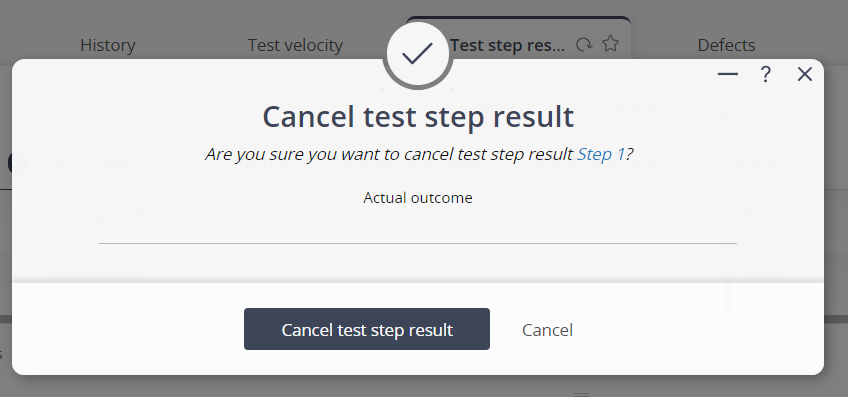Dismiss dialog using the plain Cancel button
Viewport: 848px width, 397px height.
[547, 330]
